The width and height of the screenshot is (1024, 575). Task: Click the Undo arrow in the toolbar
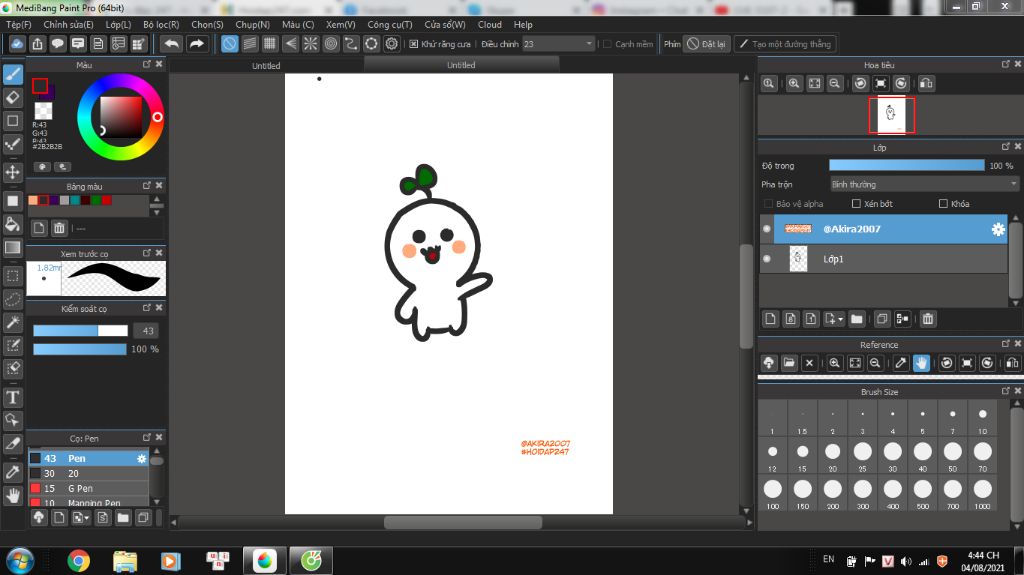[x=171, y=44]
